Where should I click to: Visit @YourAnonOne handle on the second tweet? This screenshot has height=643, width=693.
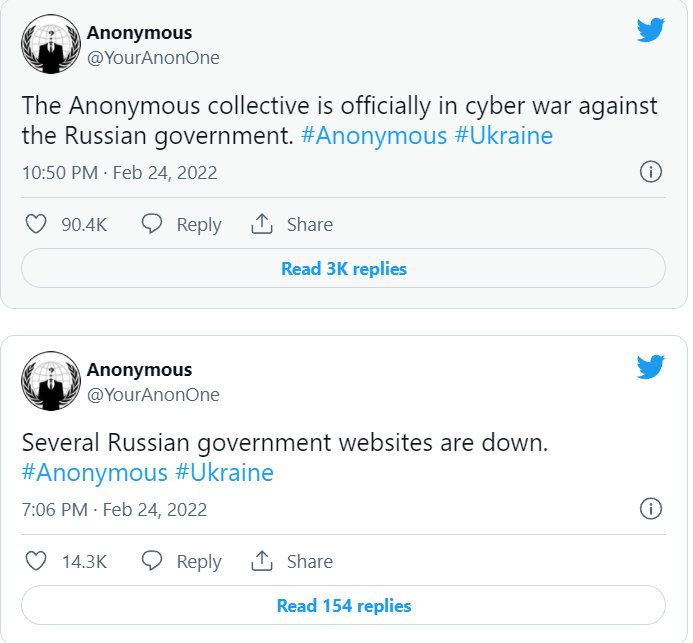coord(153,394)
